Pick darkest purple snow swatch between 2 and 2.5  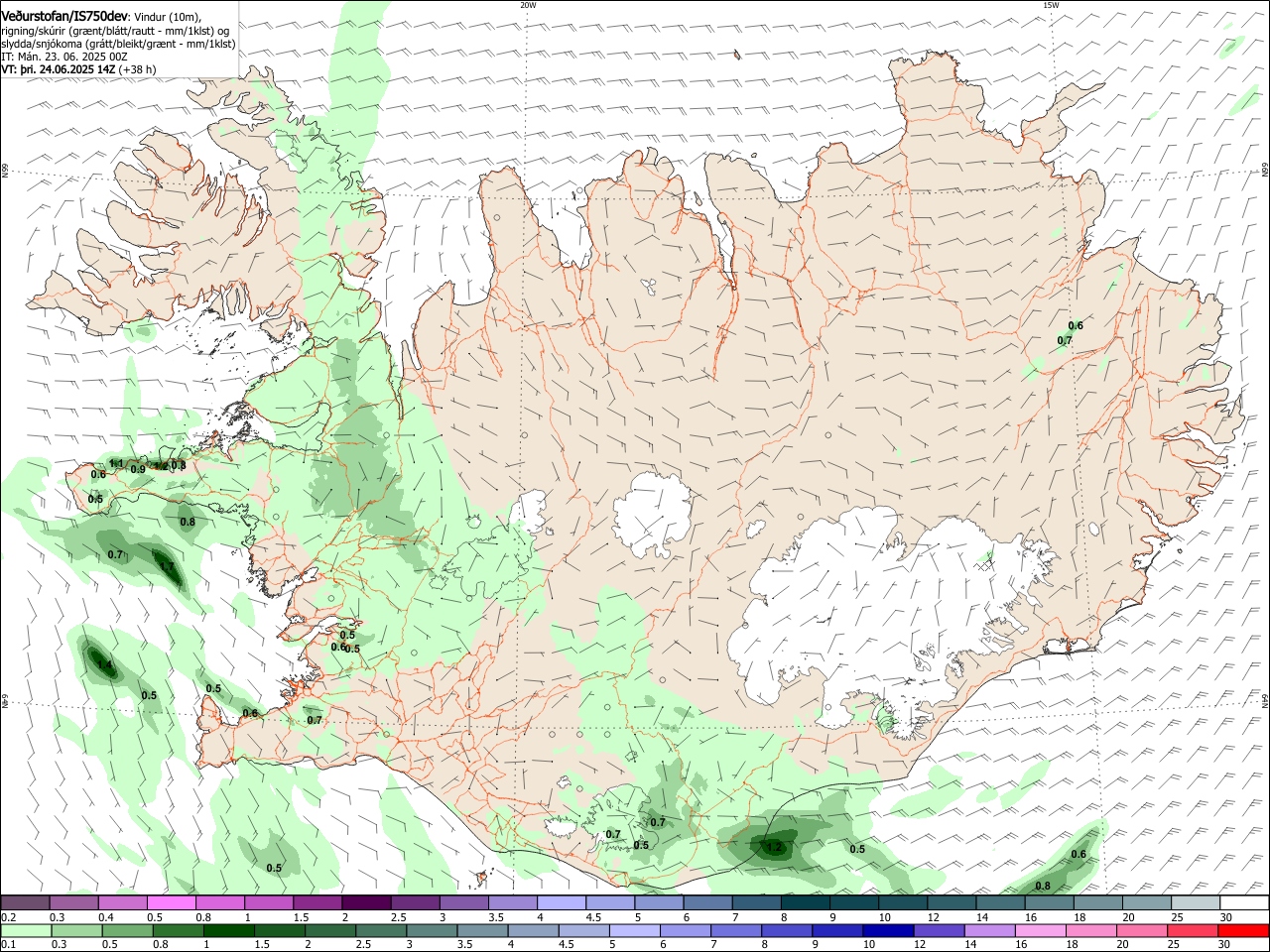click(364, 902)
